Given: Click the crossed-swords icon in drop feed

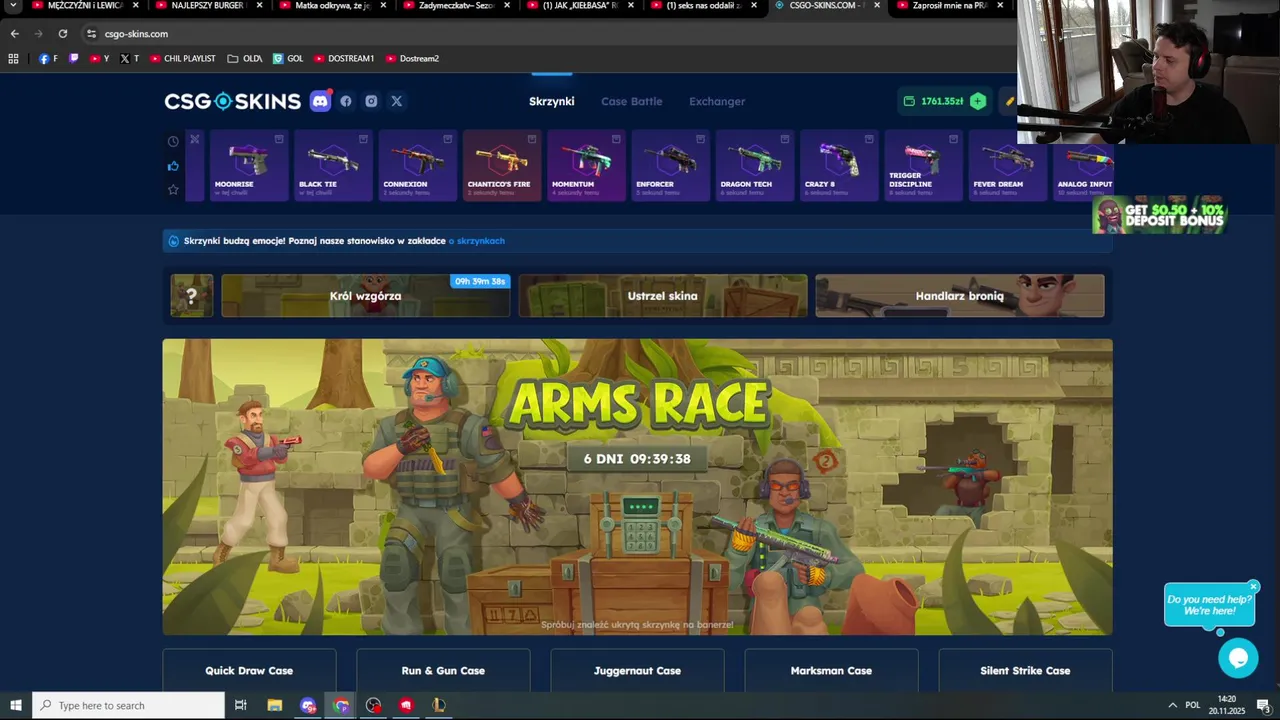Looking at the screenshot, I should pyautogui.click(x=195, y=139).
